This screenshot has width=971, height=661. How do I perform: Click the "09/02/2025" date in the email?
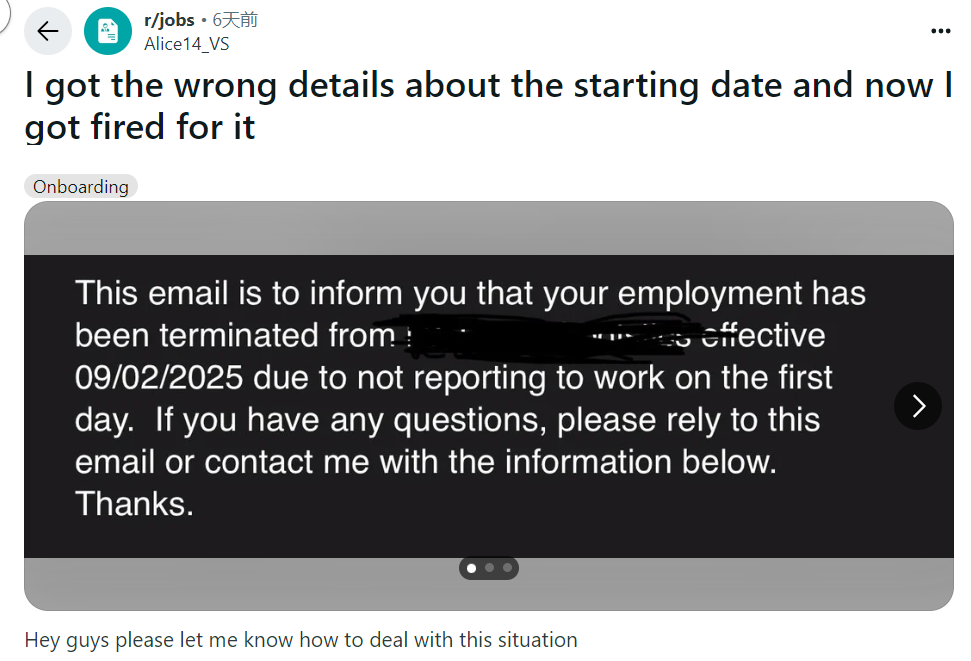159,378
